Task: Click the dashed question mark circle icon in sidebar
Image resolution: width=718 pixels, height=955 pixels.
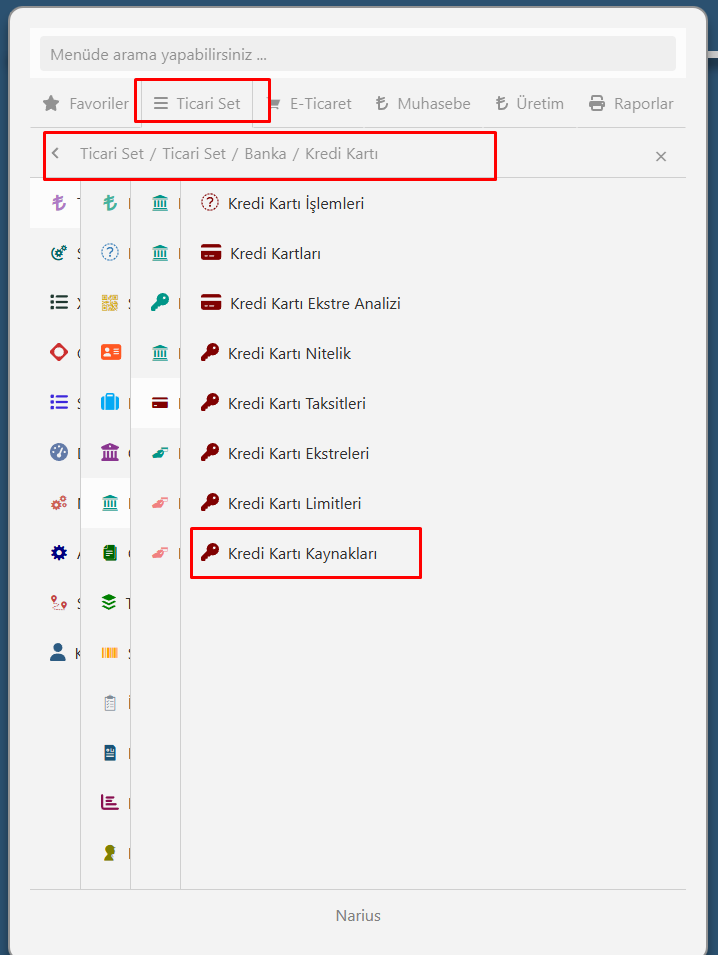Action: pyautogui.click(x=110, y=252)
